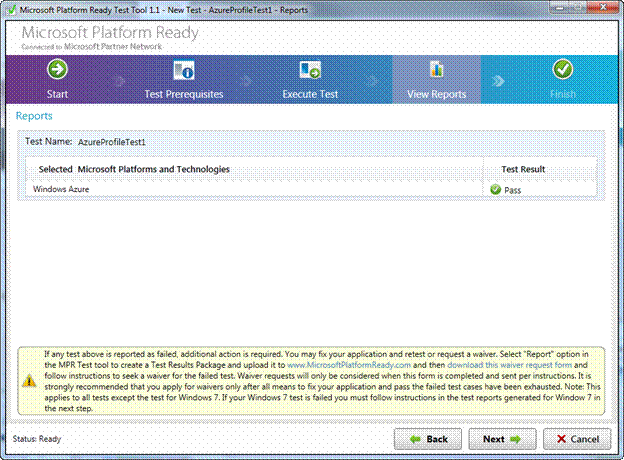Select the Test Prerequisites step label

(x=184, y=94)
